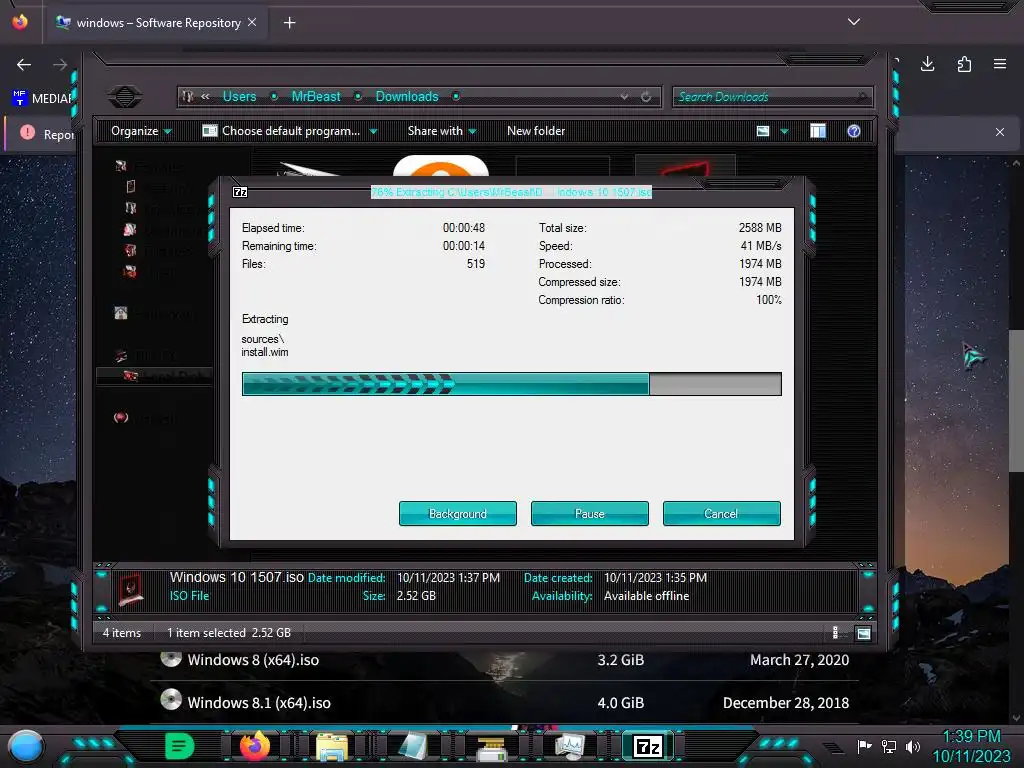
Task: Open a new Firefox tab with the plus
Action: click(289, 23)
